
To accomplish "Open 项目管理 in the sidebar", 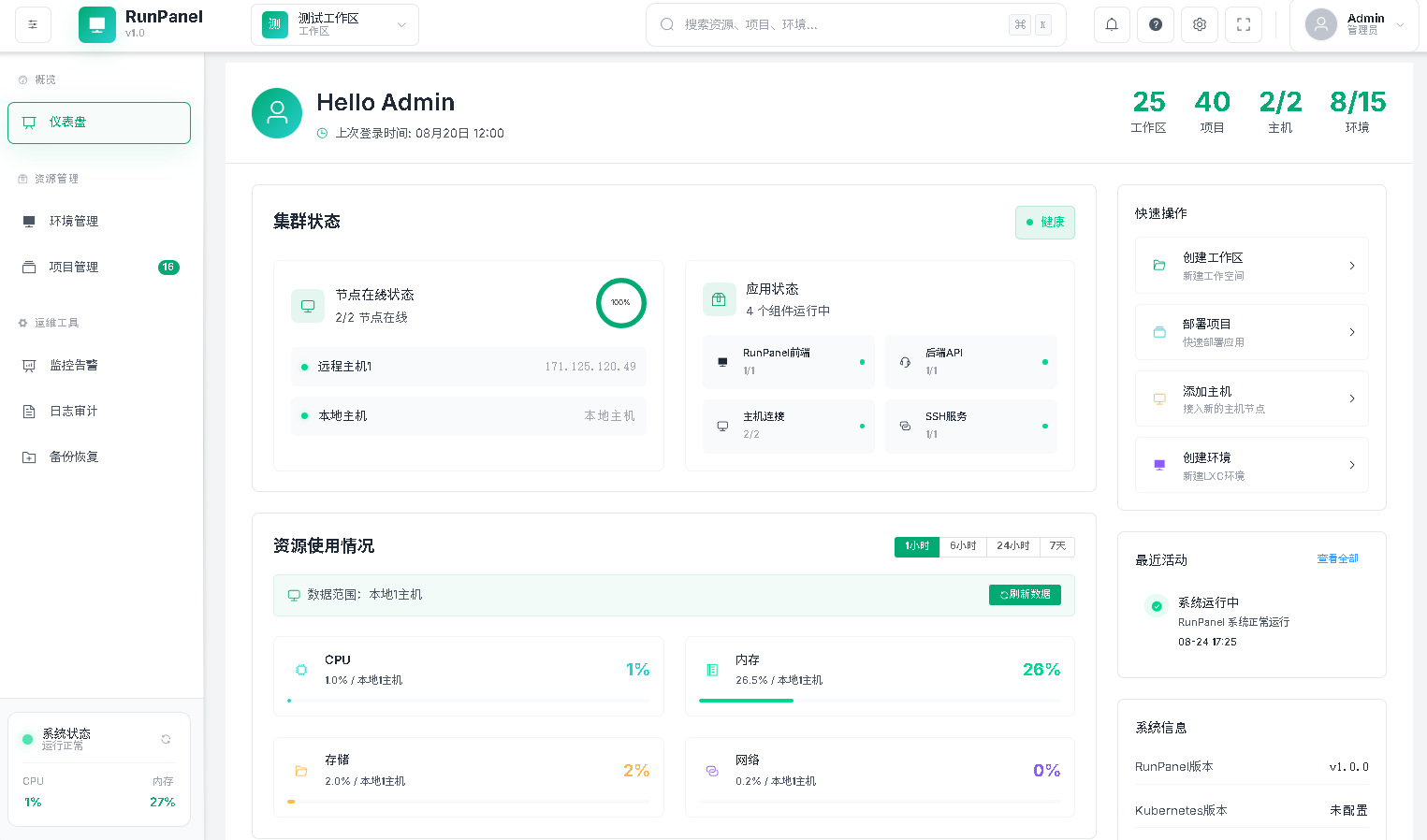I will [99, 268].
